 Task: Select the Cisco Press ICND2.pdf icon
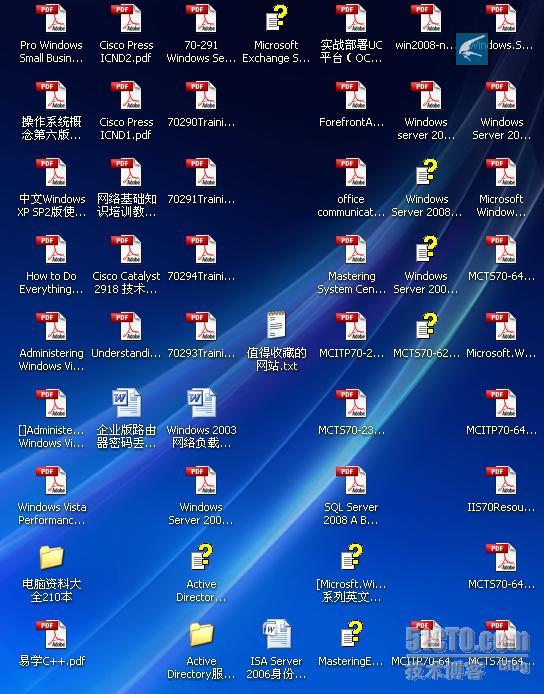coord(126,19)
